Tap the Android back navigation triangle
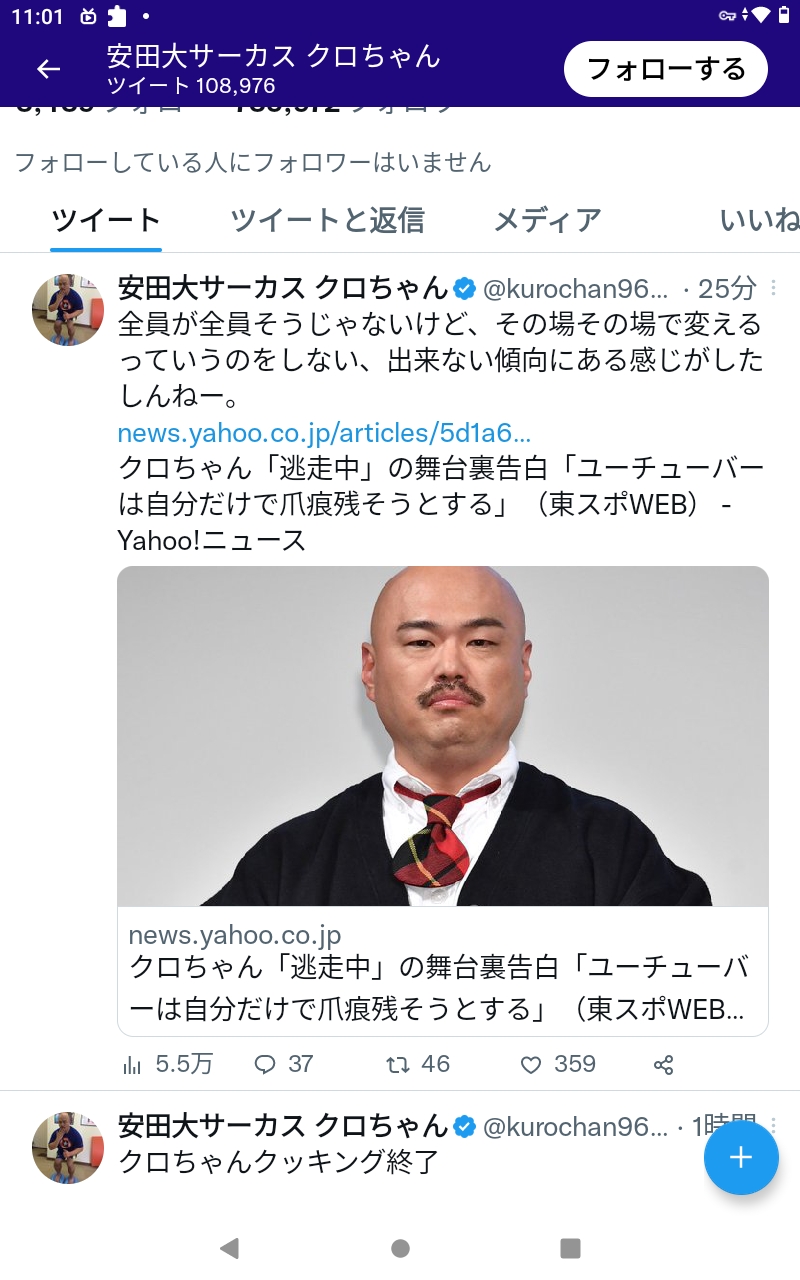The image size is (800, 1280). click(x=229, y=1247)
